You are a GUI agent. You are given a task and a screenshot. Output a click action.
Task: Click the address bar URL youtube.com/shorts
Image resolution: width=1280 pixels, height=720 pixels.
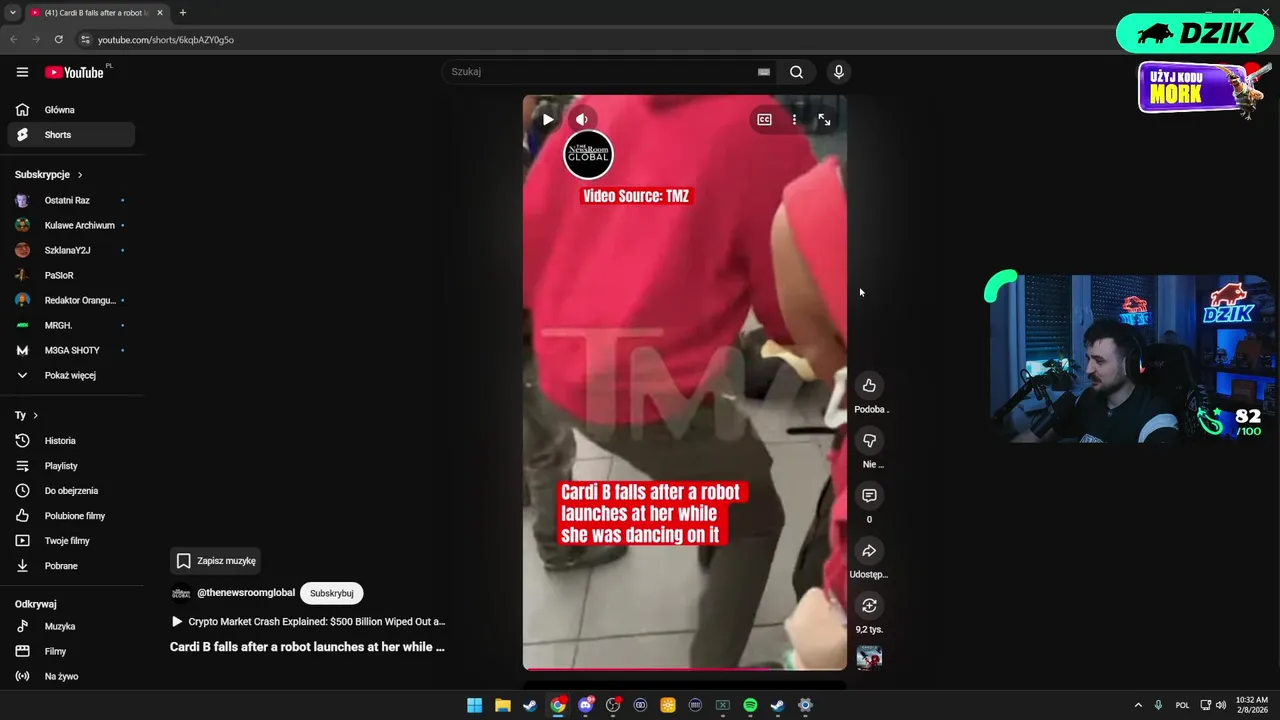[x=166, y=40]
